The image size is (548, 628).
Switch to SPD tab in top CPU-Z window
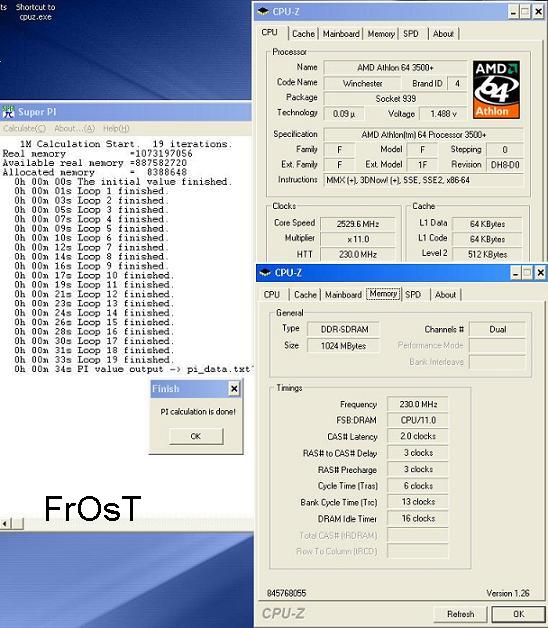[x=411, y=34]
